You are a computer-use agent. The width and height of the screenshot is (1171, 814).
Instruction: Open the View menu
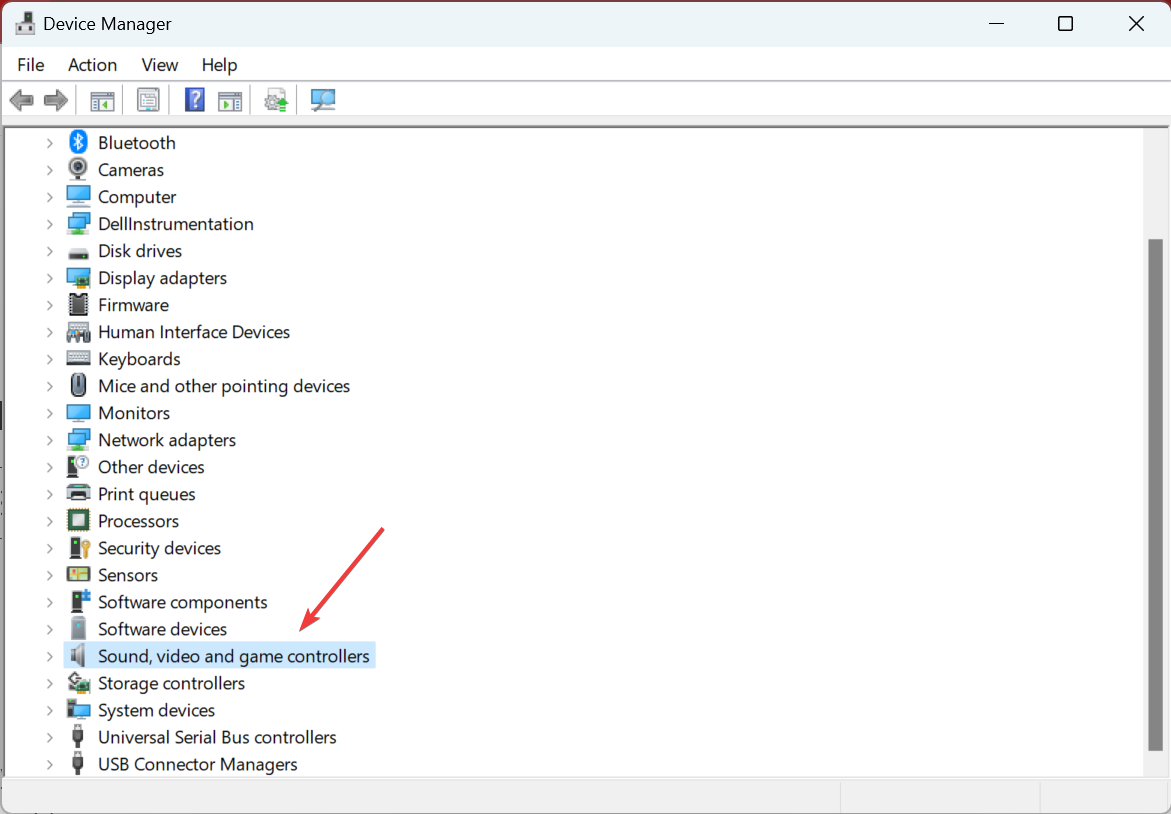point(160,65)
